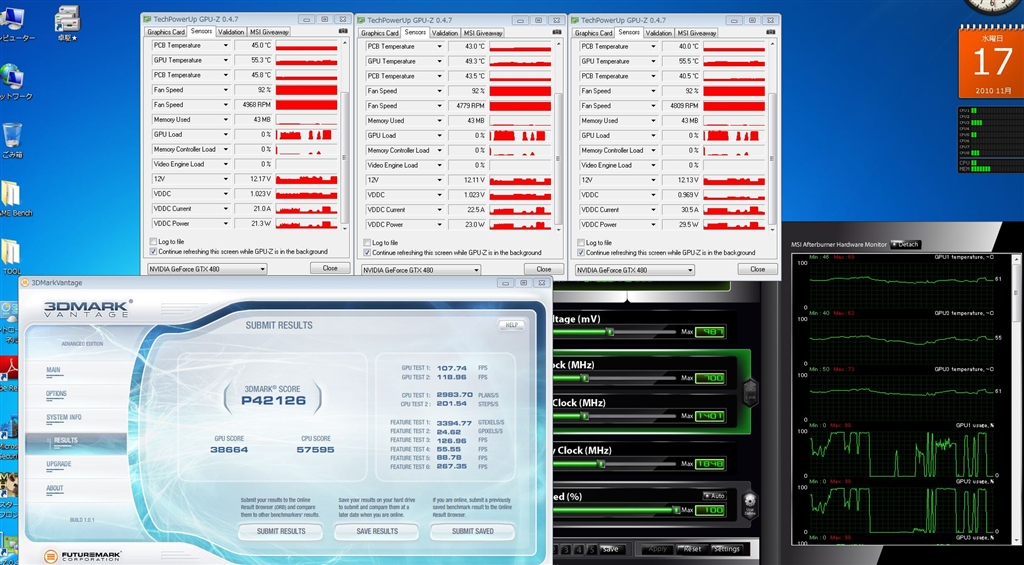Click the 1401 shader clock value field

click(710, 415)
